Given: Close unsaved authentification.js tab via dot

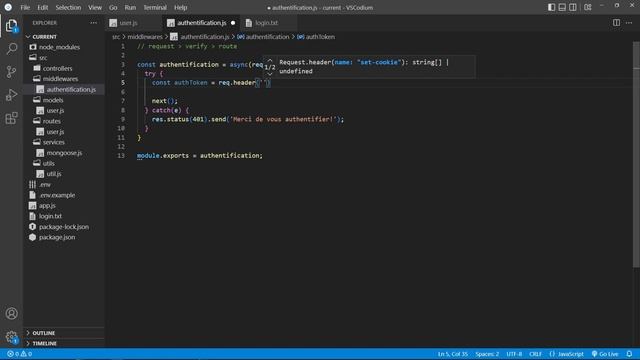Looking at the screenshot, I should pos(233,23).
